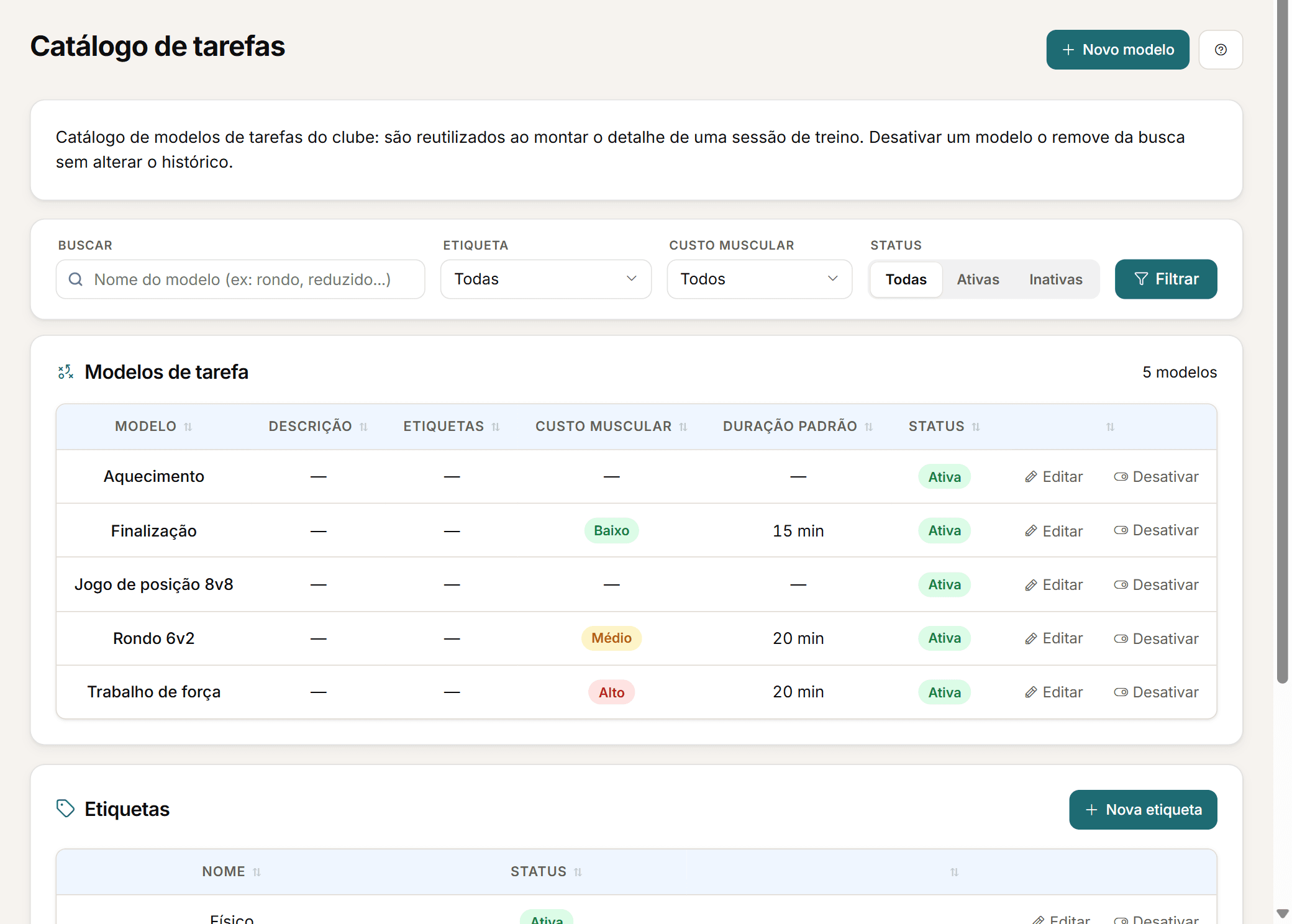The image size is (1292, 924).
Task: Open the help question-mark icon button
Action: click(1220, 50)
